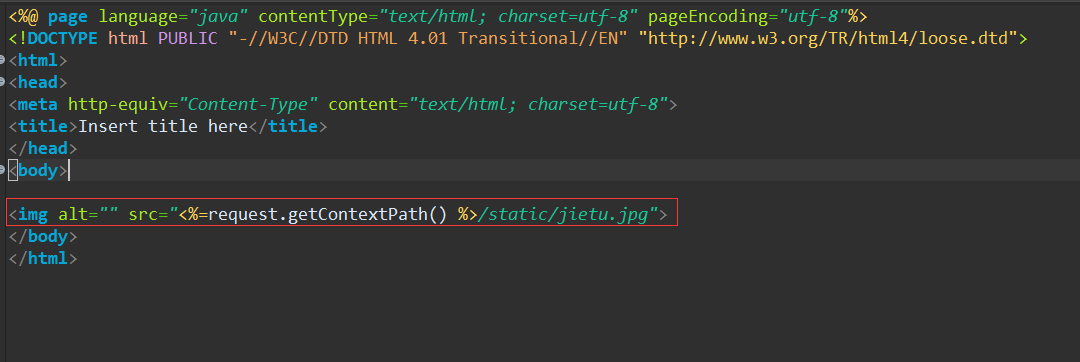1080x362 pixels.
Task: Click the "alt" attribute of the img tag
Action: [x=73, y=215]
